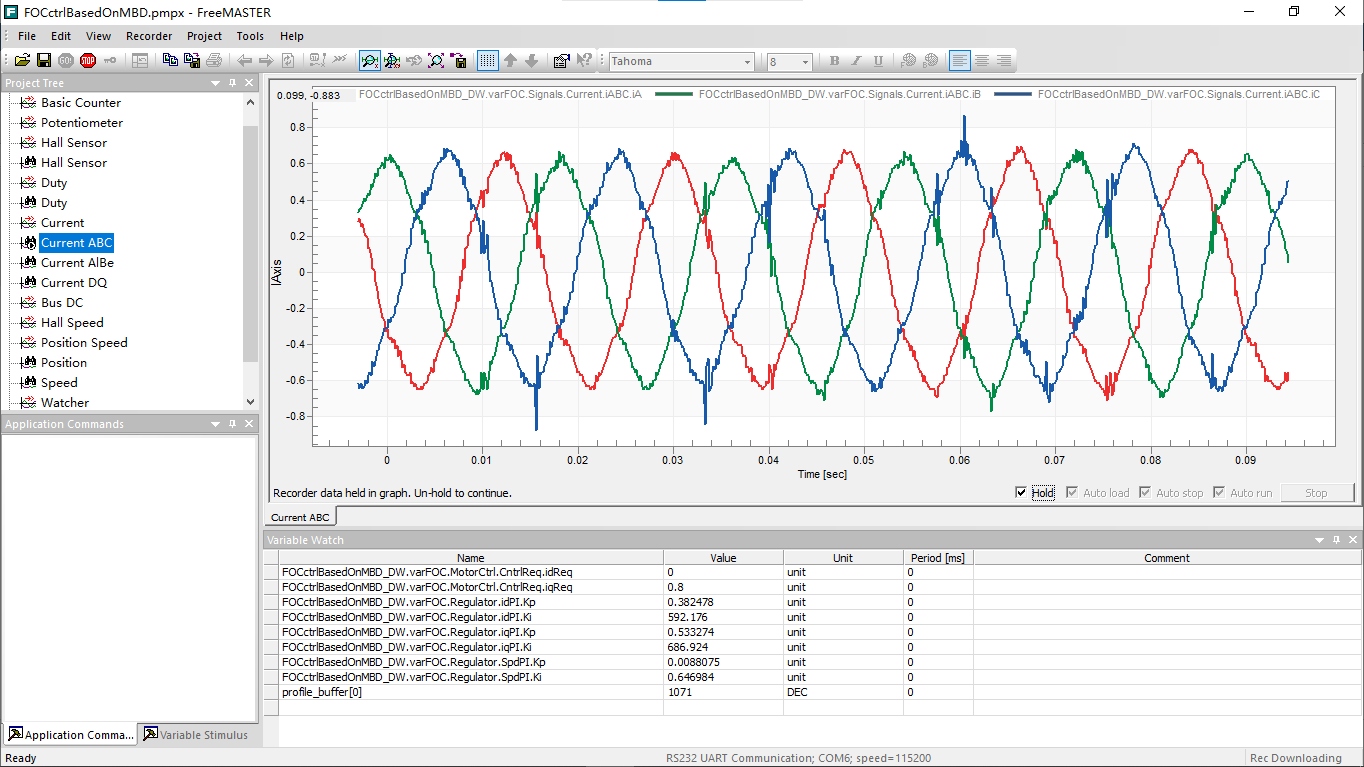Click the iB green legend entry
Viewport: 1364px width, 767px height.
point(840,94)
